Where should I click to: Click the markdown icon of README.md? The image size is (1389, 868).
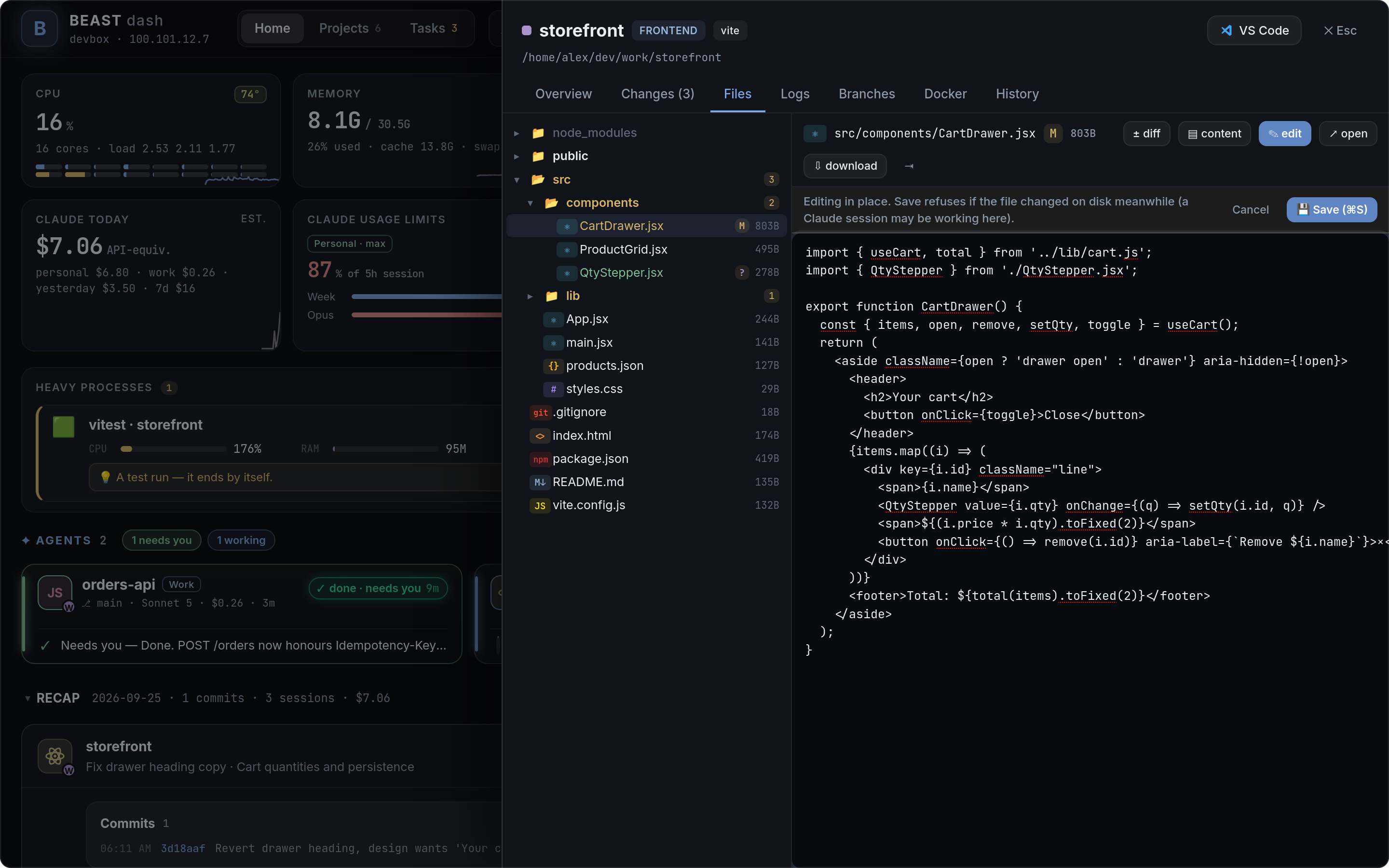click(x=540, y=482)
